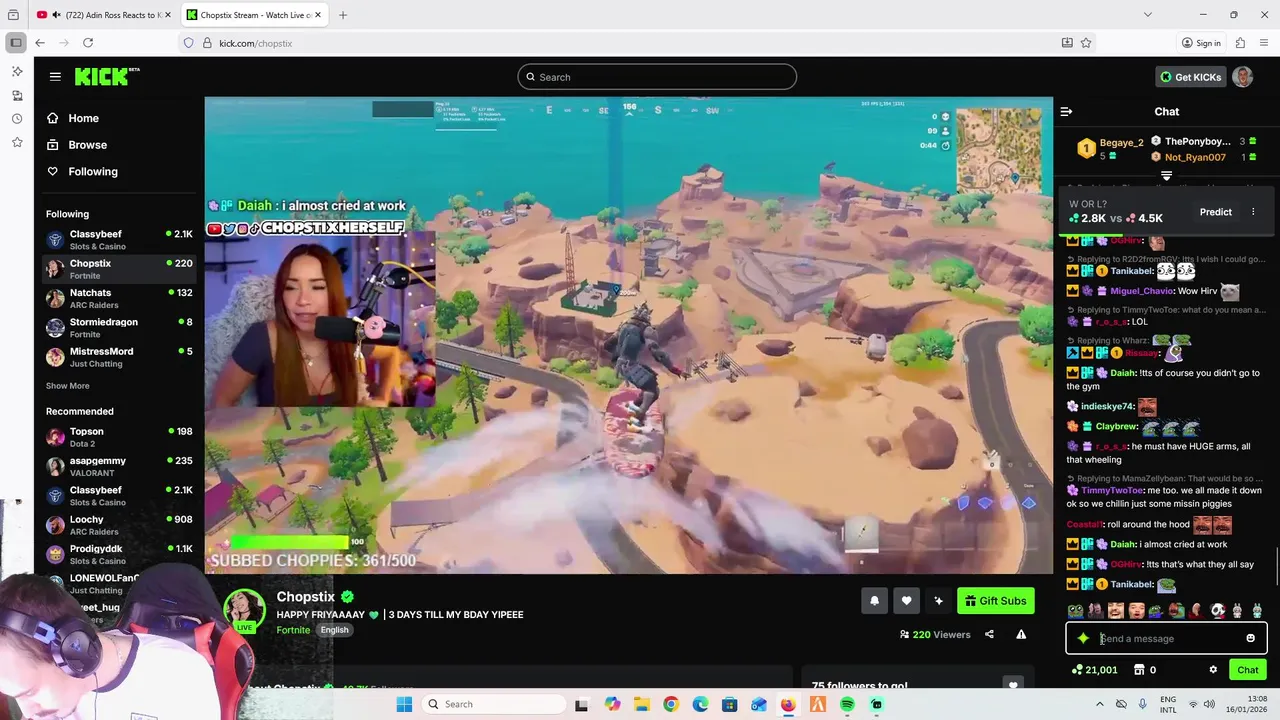Show hidden system tray icons
The height and width of the screenshot is (720, 1280).
click(1100, 704)
